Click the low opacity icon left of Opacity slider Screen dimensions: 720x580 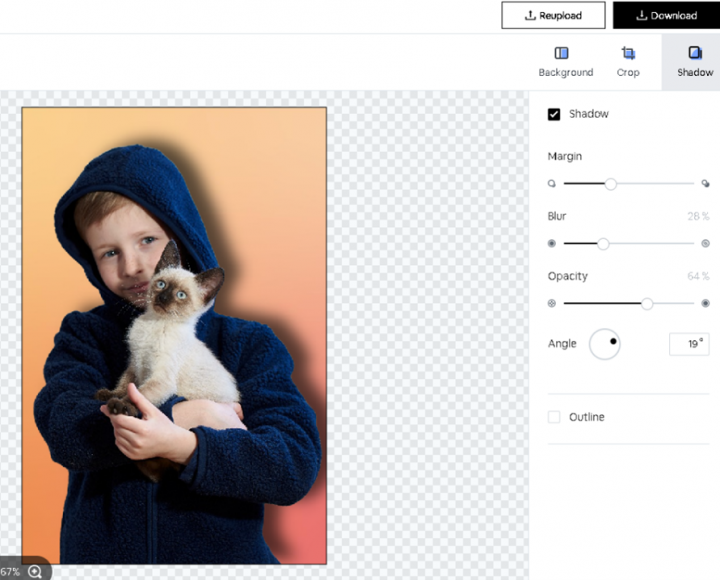coord(551,303)
